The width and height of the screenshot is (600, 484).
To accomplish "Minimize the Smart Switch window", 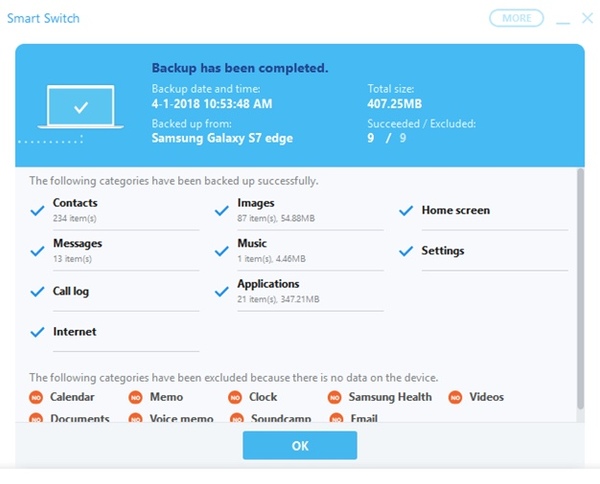I will 563,23.
